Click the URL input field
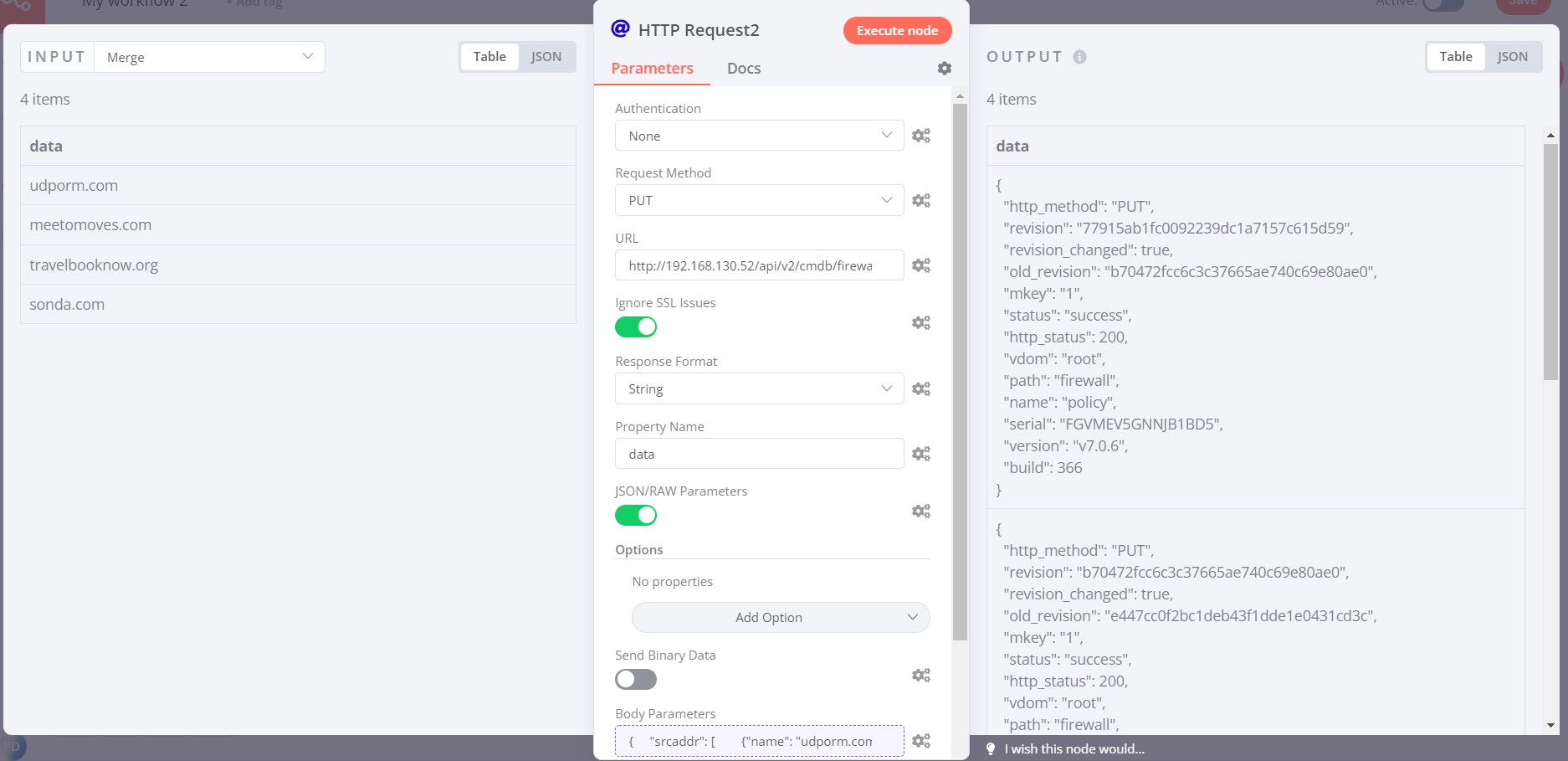 pos(760,265)
